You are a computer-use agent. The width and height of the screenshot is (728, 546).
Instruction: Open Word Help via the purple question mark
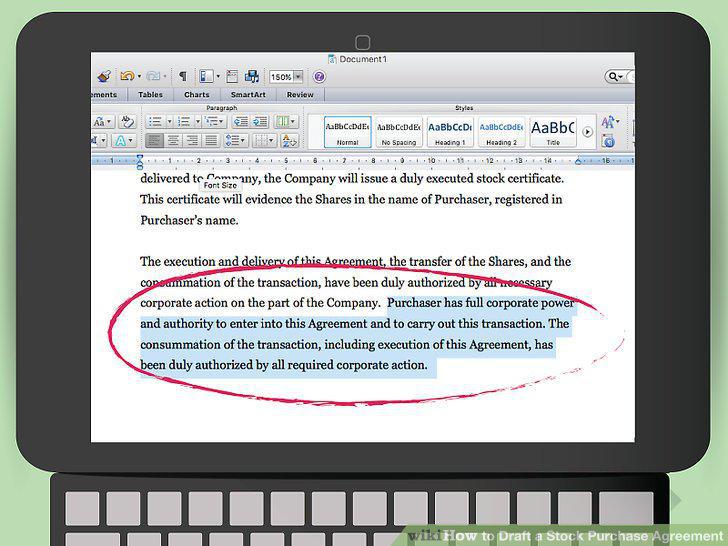pyautogui.click(x=319, y=77)
